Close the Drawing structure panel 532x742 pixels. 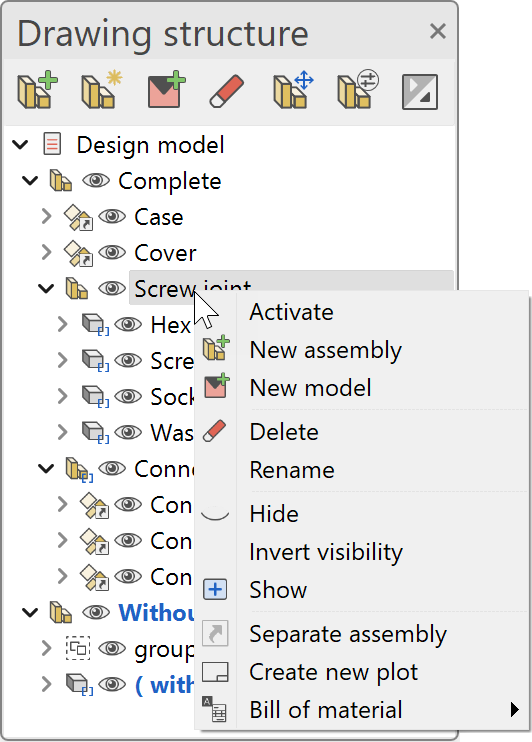coord(438,32)
